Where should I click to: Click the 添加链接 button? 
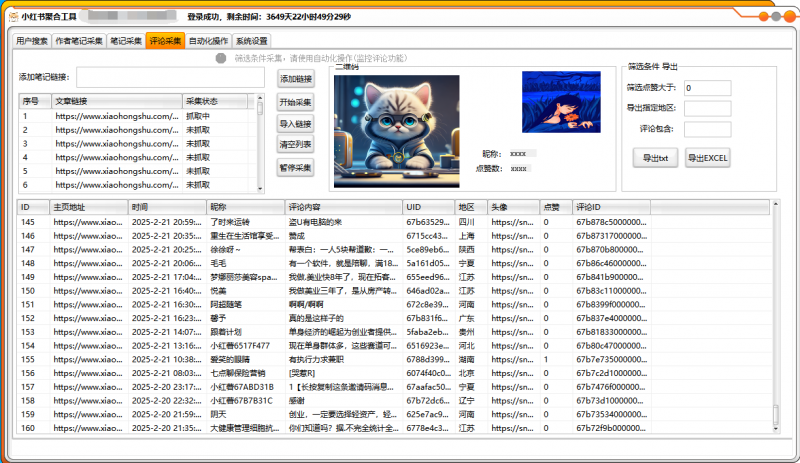[x=295, y=79]
